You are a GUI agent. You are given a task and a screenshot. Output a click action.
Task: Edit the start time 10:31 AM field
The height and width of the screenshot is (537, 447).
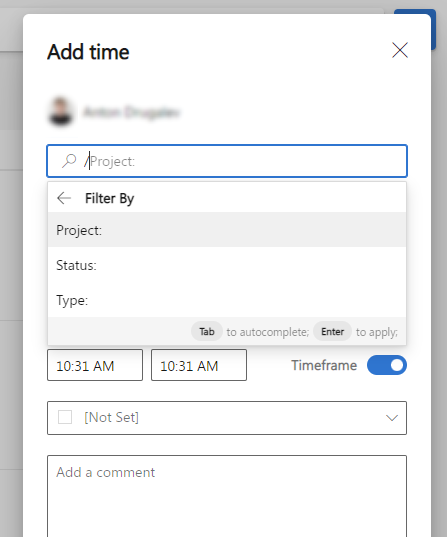[x=95, y=365]
